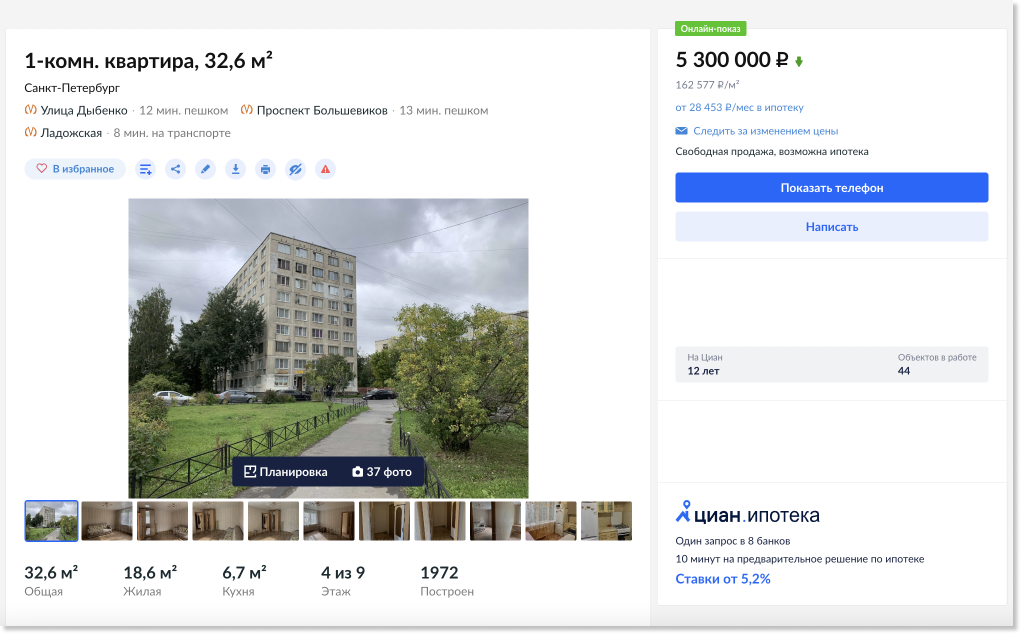Click 'Один запрос в 8 банков' text

click(x=733, y=541)
